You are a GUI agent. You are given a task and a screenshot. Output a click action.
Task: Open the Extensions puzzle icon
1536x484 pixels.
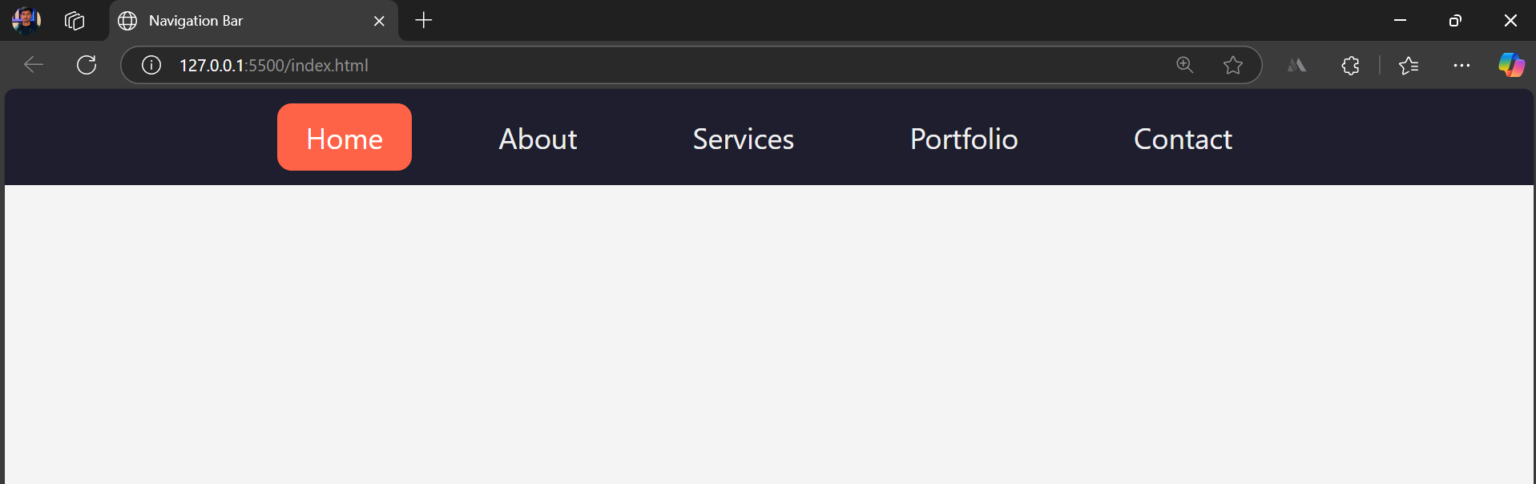[1350, 65]
